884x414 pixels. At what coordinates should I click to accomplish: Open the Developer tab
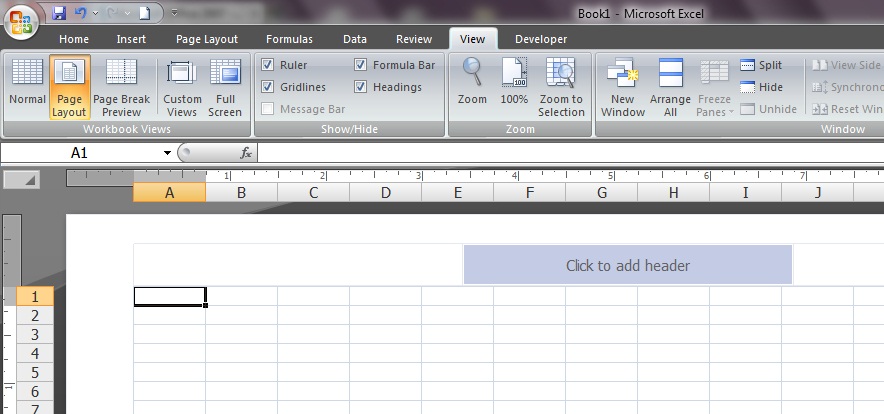(541, 39)
